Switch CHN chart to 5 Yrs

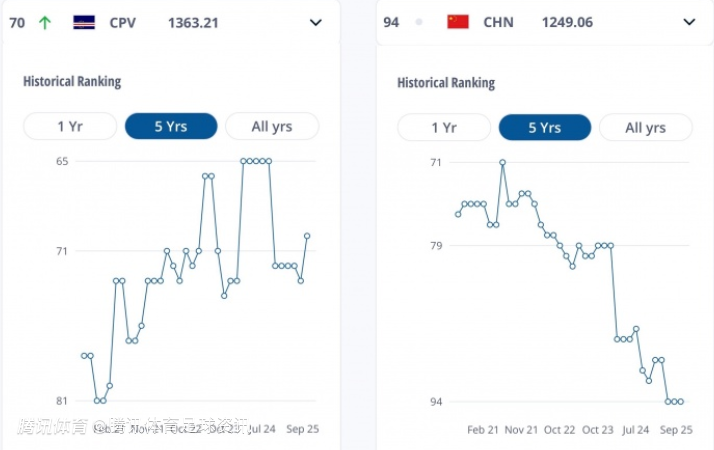[545, 127]
